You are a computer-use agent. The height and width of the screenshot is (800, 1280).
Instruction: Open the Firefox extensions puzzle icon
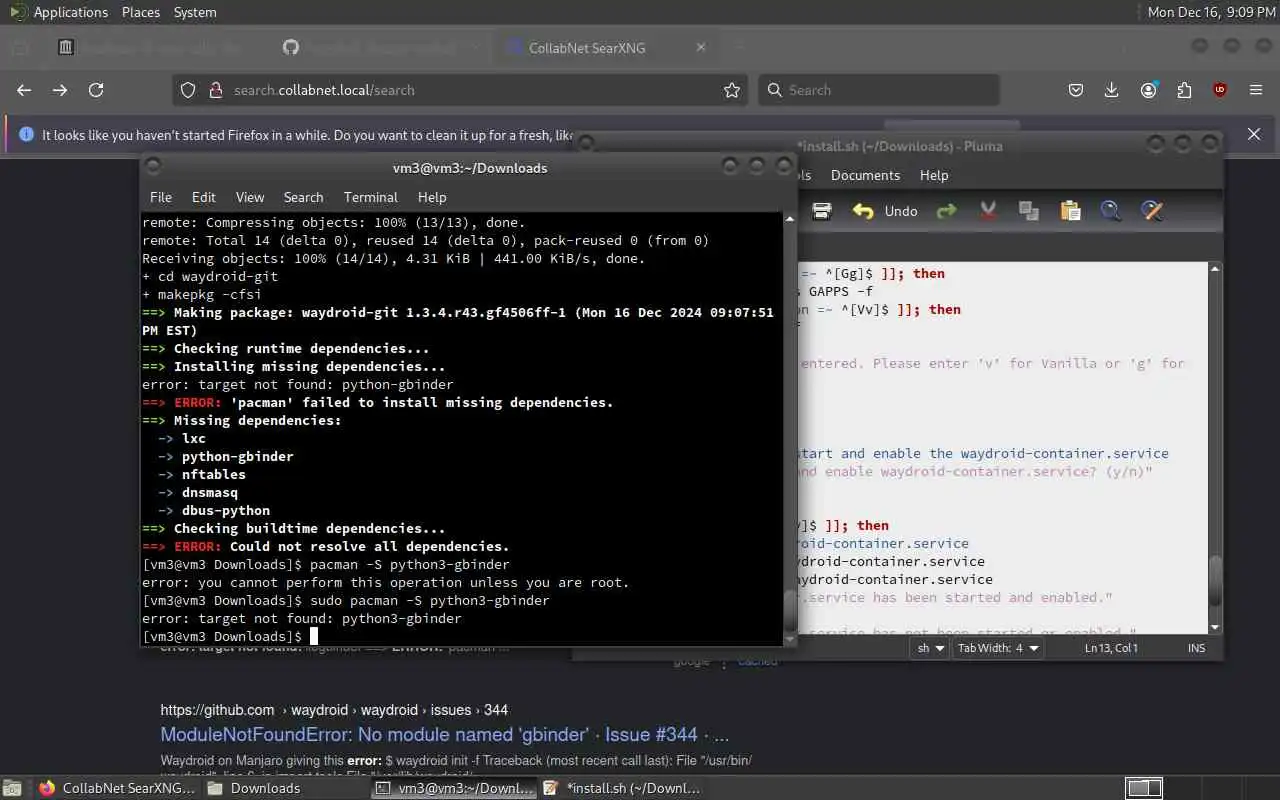pyautogui.click(x=1184, y=90)
